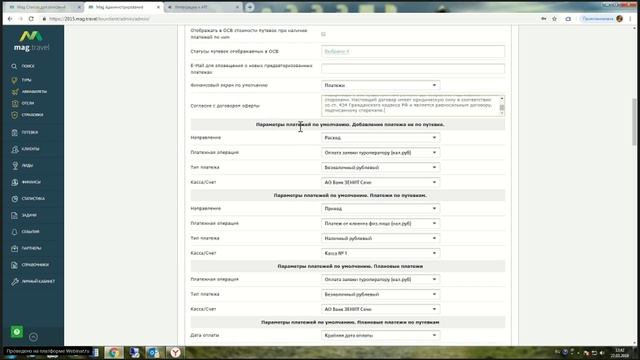640x360 pixels.
Task: Toggle the checkbox for showing tour costs in ОСВ
Action: coord(323,34)
